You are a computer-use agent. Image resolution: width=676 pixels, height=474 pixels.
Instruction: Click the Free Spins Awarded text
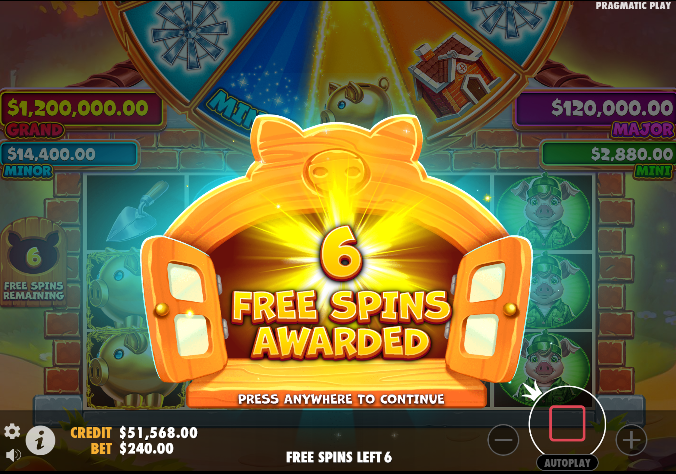tap(341, 324)
